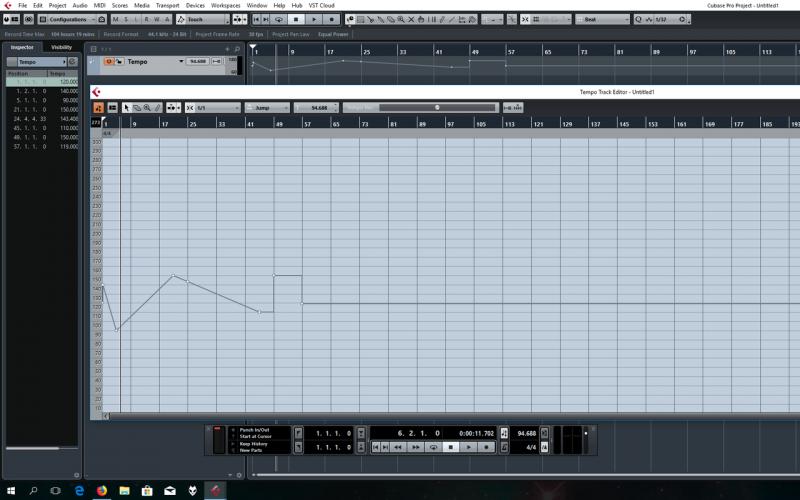This screenshot has height=500, width=800.
Task: Toggle Listen all in main toolbar
Action: click(x=136, y=19)
